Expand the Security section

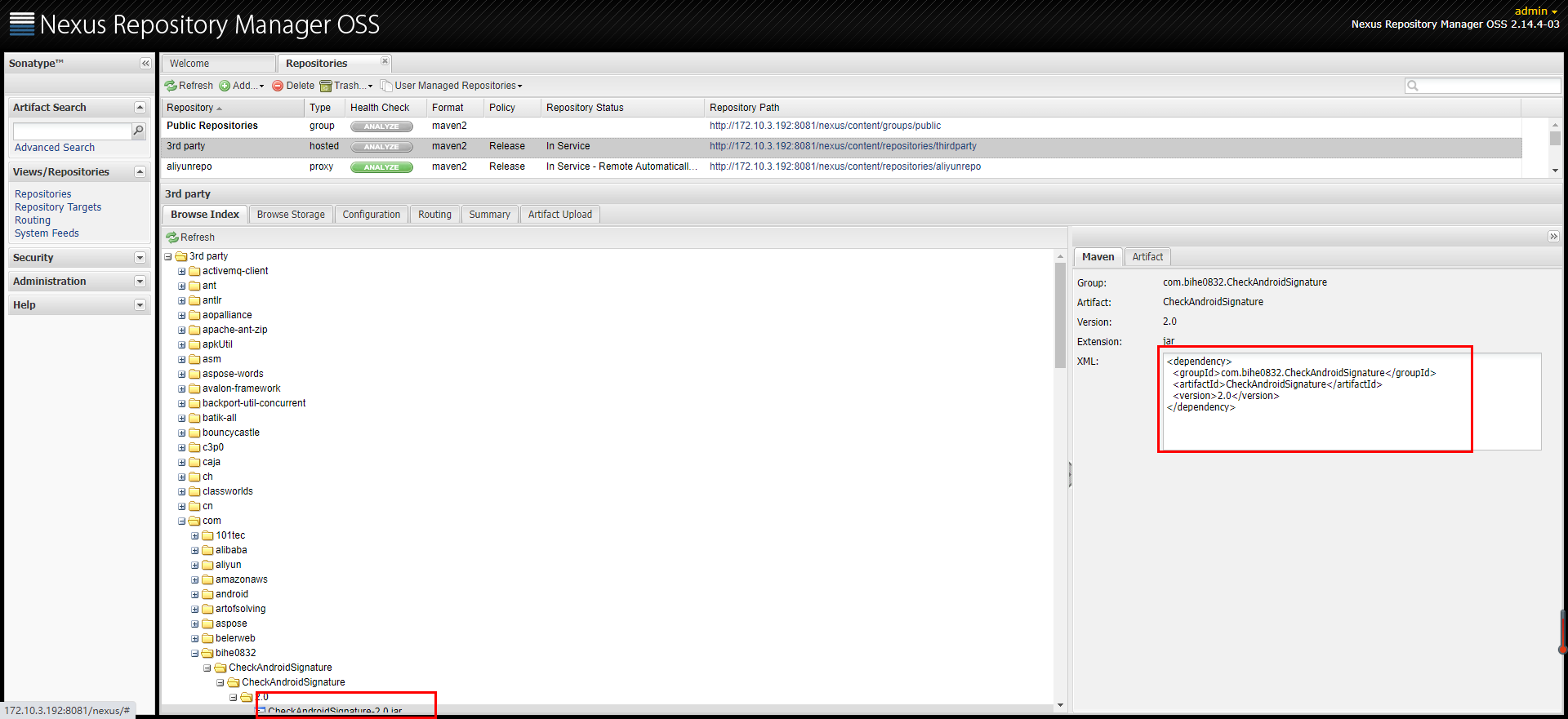click(140, 258)
